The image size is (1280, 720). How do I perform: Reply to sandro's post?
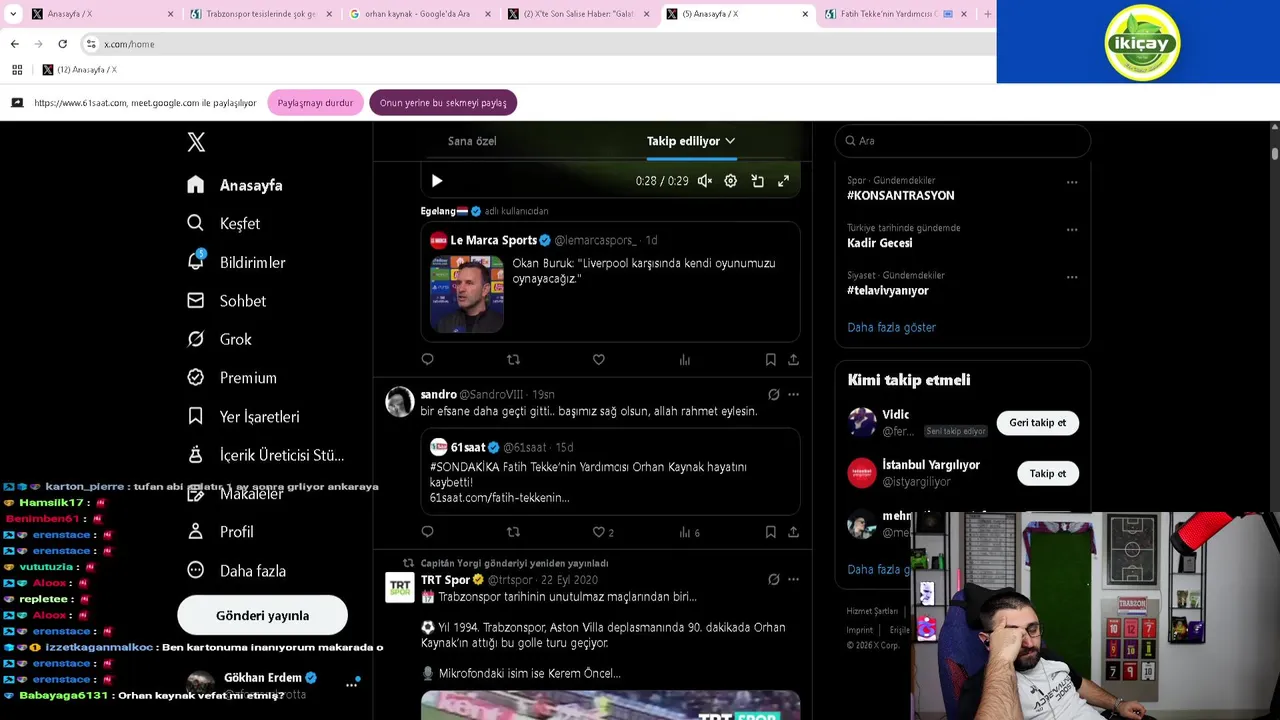click(x=428, y=532)
